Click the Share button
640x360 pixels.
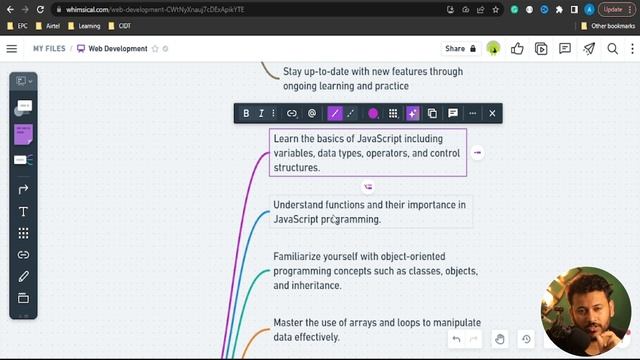coord(460,49)
